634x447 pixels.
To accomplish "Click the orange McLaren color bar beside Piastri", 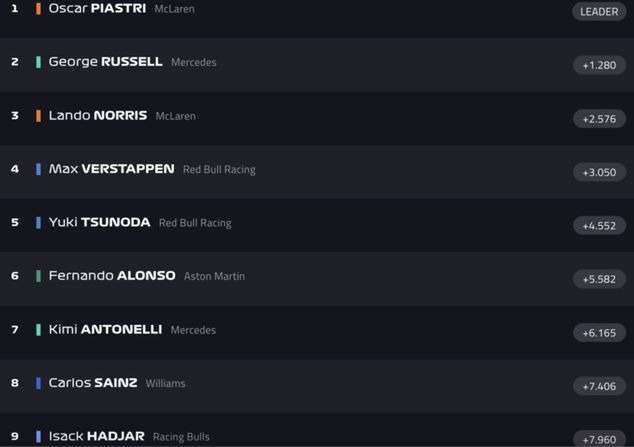I will [38, 9].
